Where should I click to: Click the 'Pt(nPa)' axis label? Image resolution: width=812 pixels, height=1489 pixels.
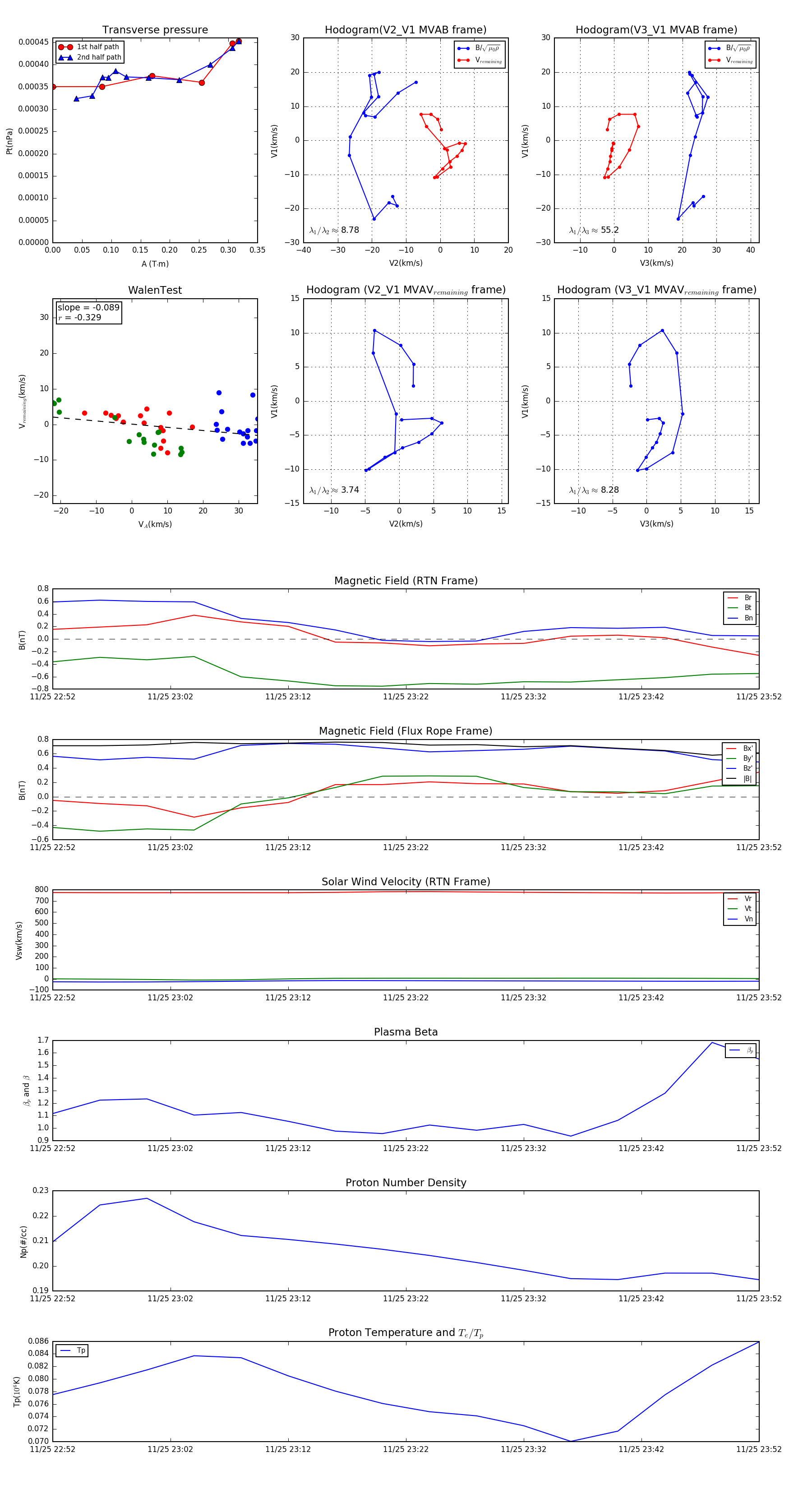[9, 140]
